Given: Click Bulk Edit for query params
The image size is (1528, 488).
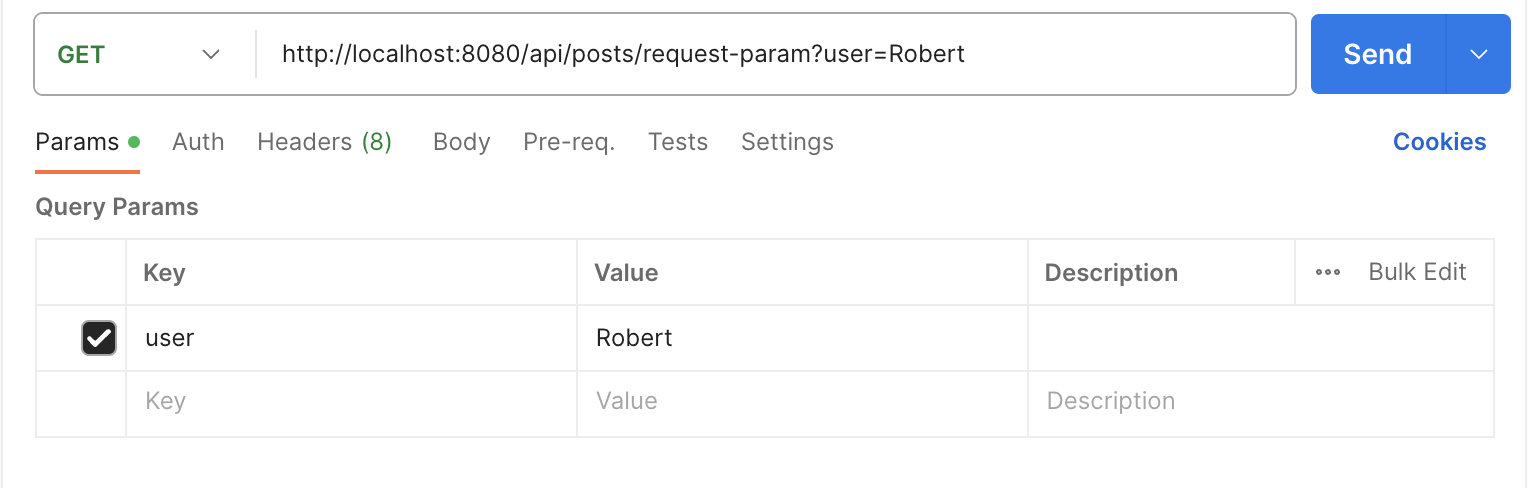Looking at the screenshot, I should pyautogui.click(x=1417, y=272).
